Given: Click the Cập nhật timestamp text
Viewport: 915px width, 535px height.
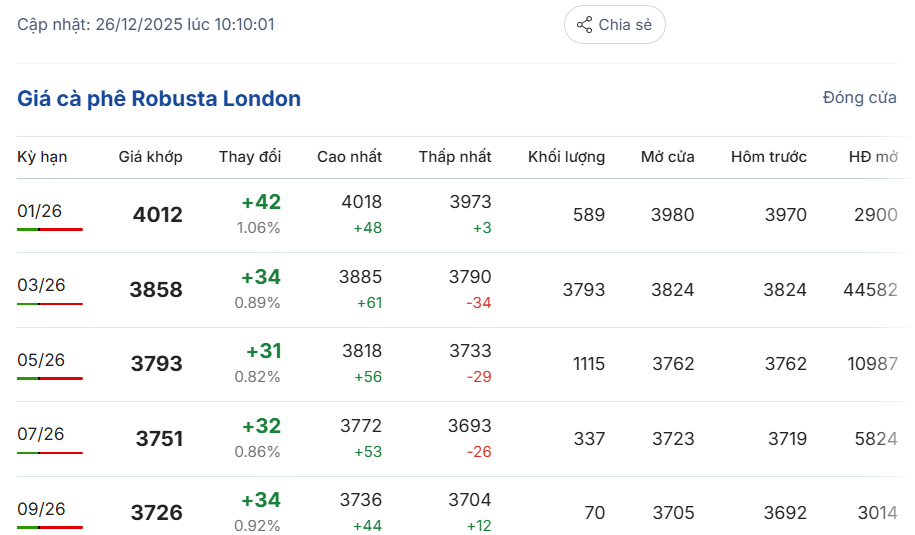Looking at the screenshot, I should coord(146,24).
